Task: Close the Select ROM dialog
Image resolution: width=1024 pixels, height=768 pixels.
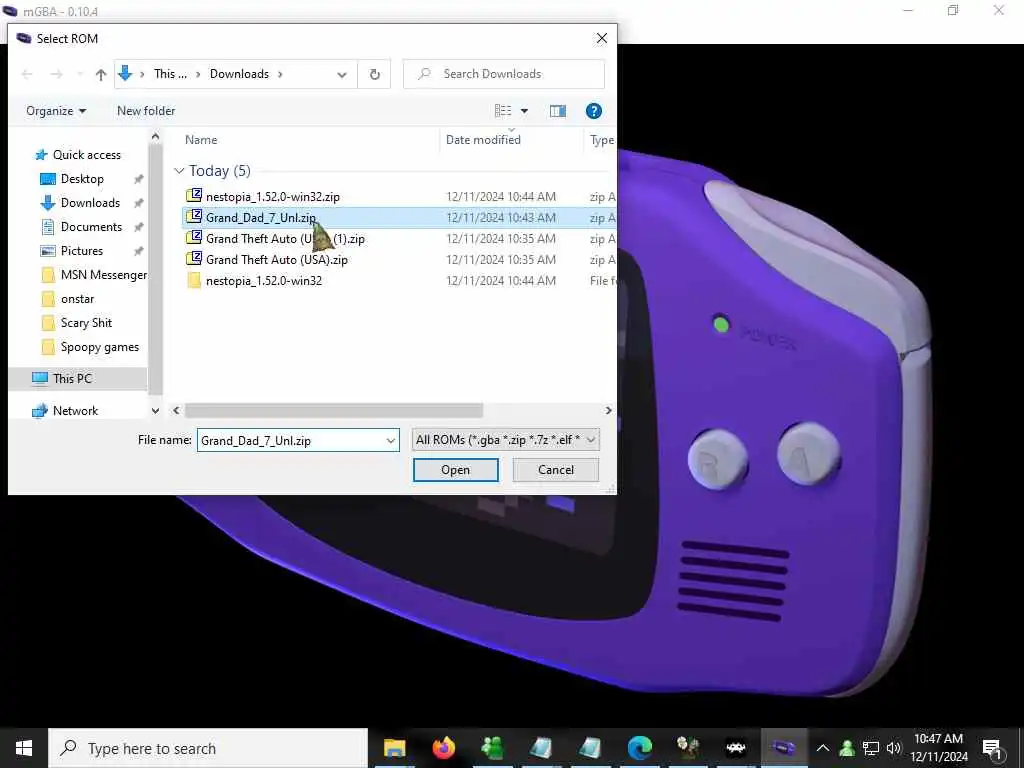Action: (x=601, y=39)
